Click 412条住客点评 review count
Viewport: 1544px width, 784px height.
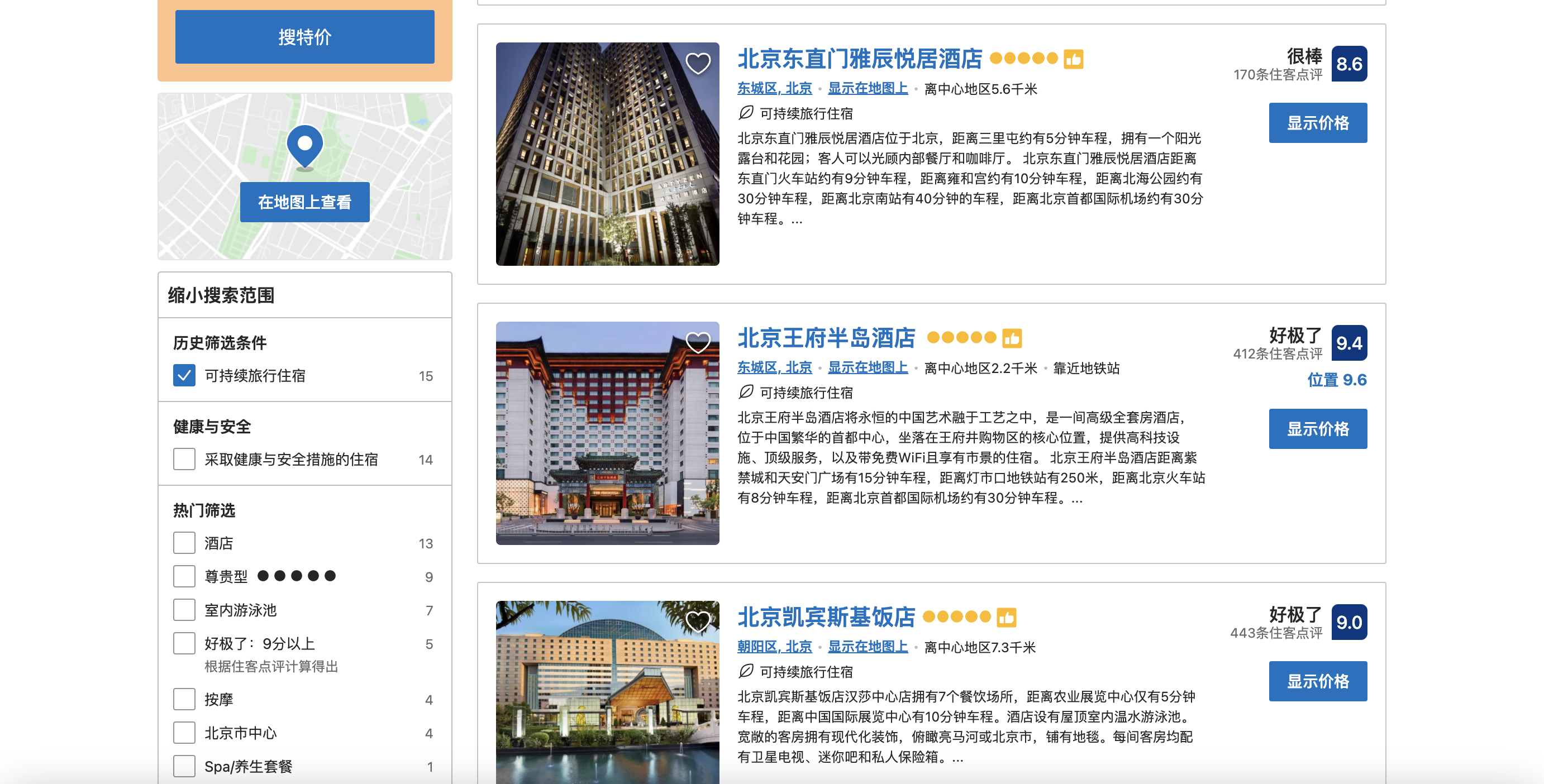click(1278, 353)
